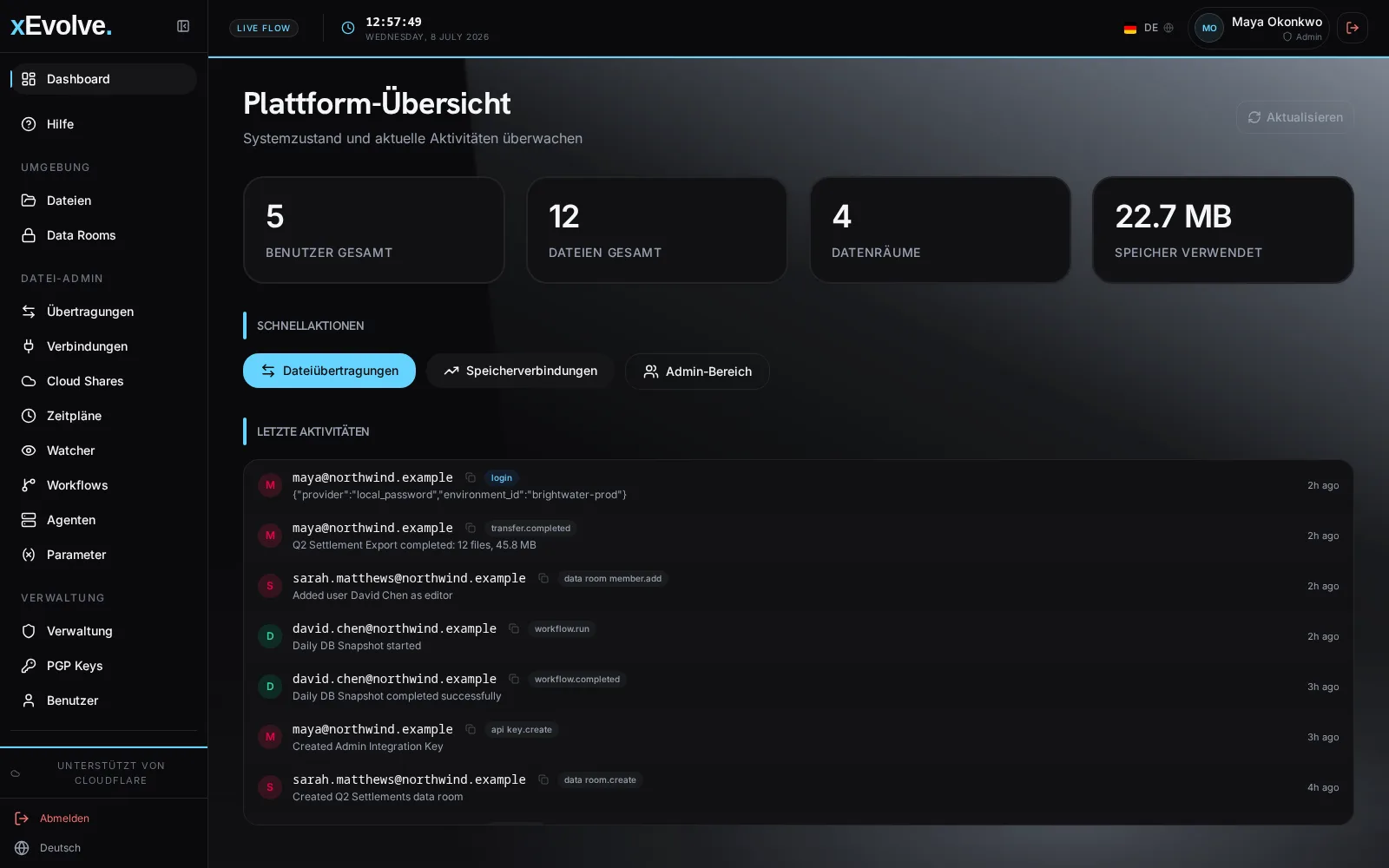1389x868 pixels.
Task: Click 'Daily DB Snapshot started' text
Action: [357, 646]
